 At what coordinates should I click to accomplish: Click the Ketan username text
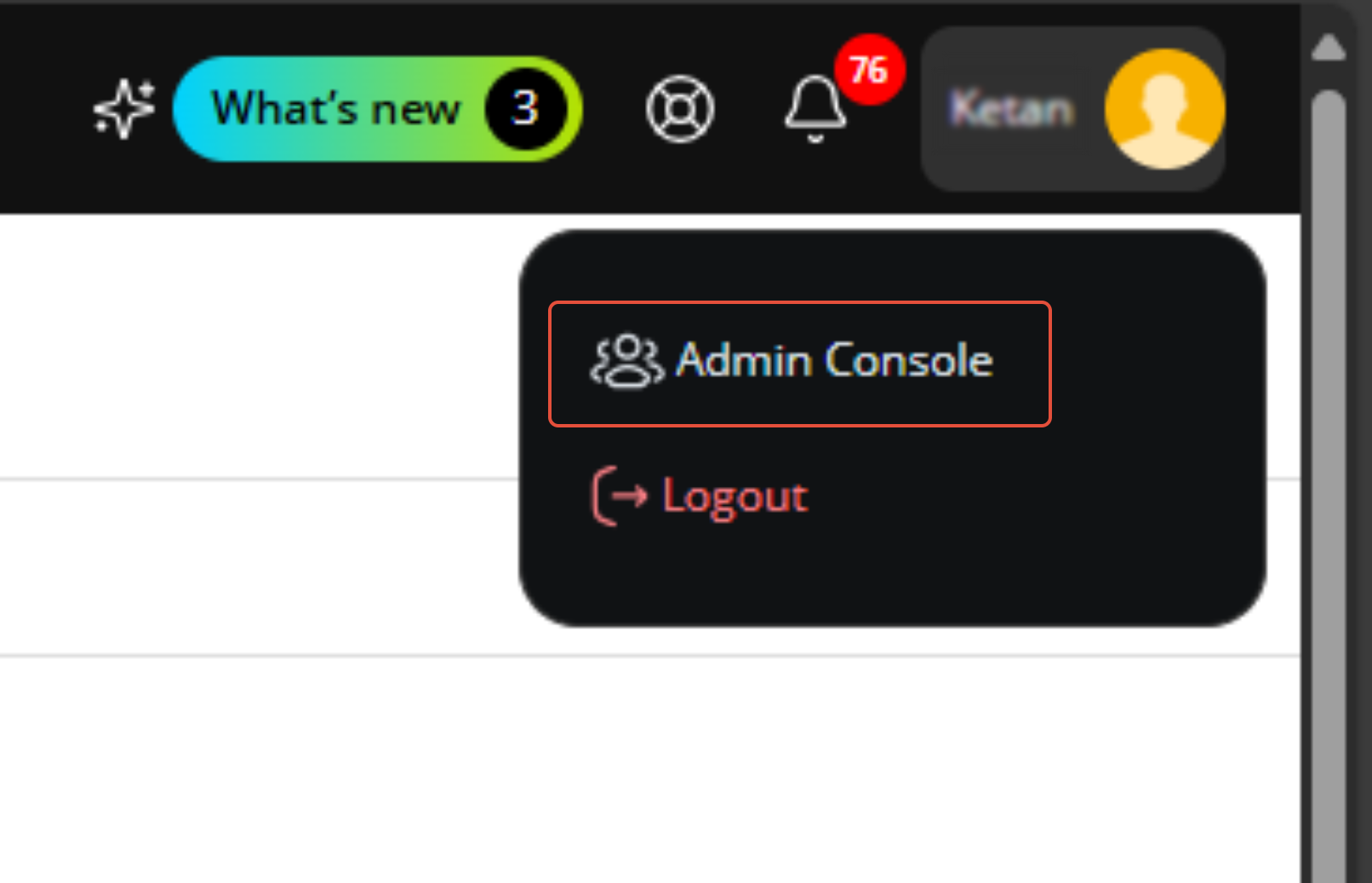(1011, 109)
